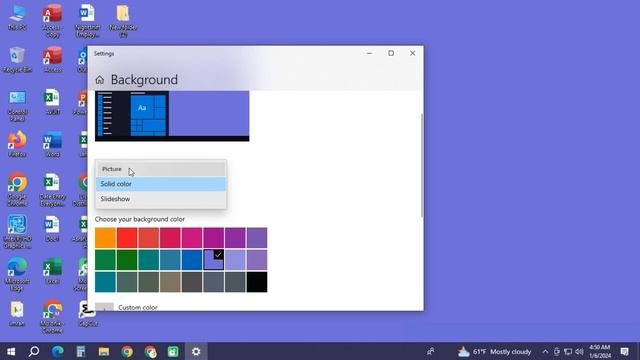The image size is (640, 360).
Task: Show hidden tray icons chevron
Action: (545, 351)
